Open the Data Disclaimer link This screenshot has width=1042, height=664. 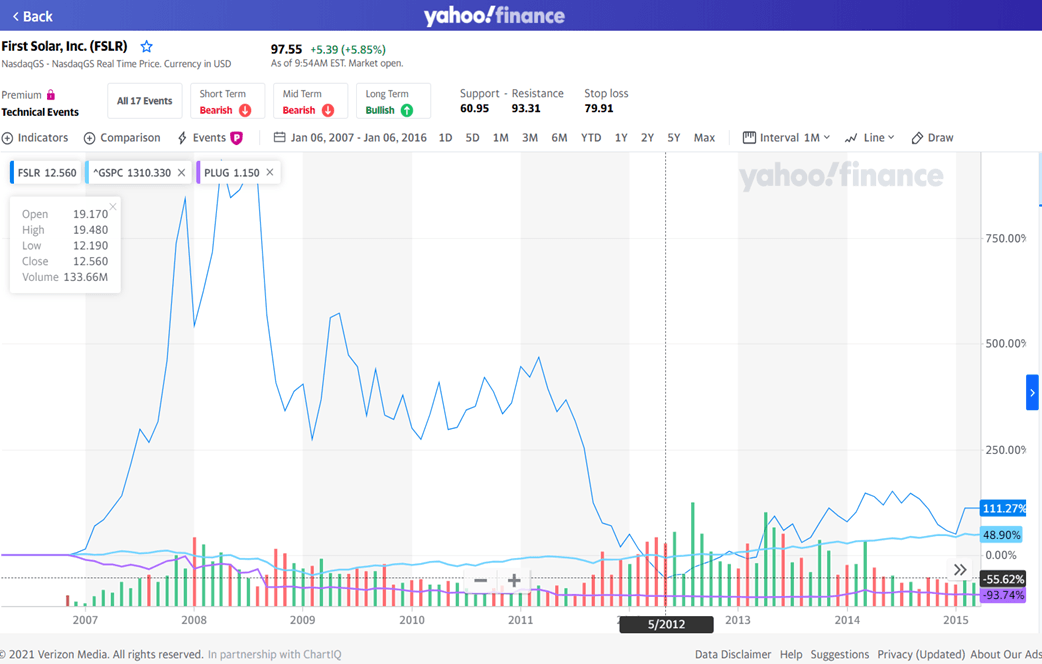click(x=733, y=655)
